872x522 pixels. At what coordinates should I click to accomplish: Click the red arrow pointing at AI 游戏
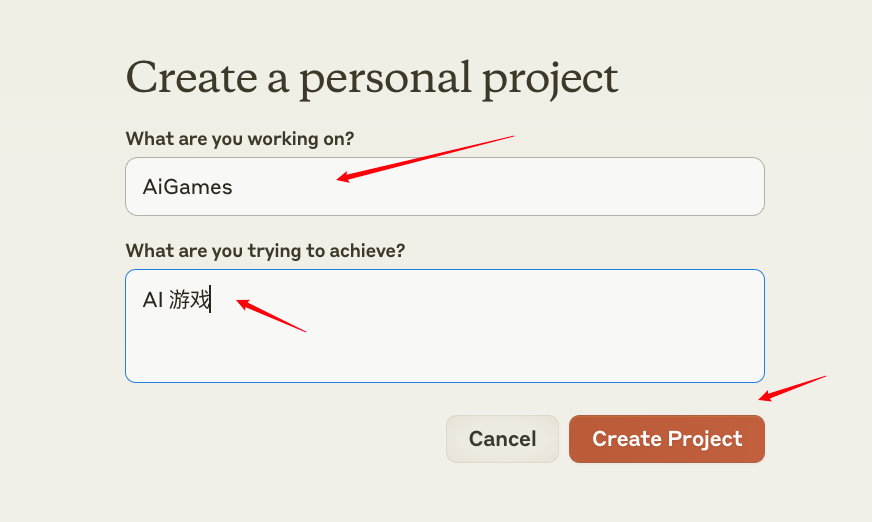[270, 315]
